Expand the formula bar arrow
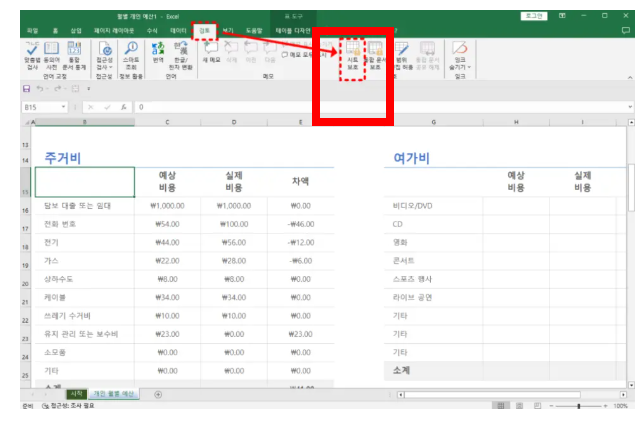This screenshot has width=642, height=448. click(x=630, y=107)
